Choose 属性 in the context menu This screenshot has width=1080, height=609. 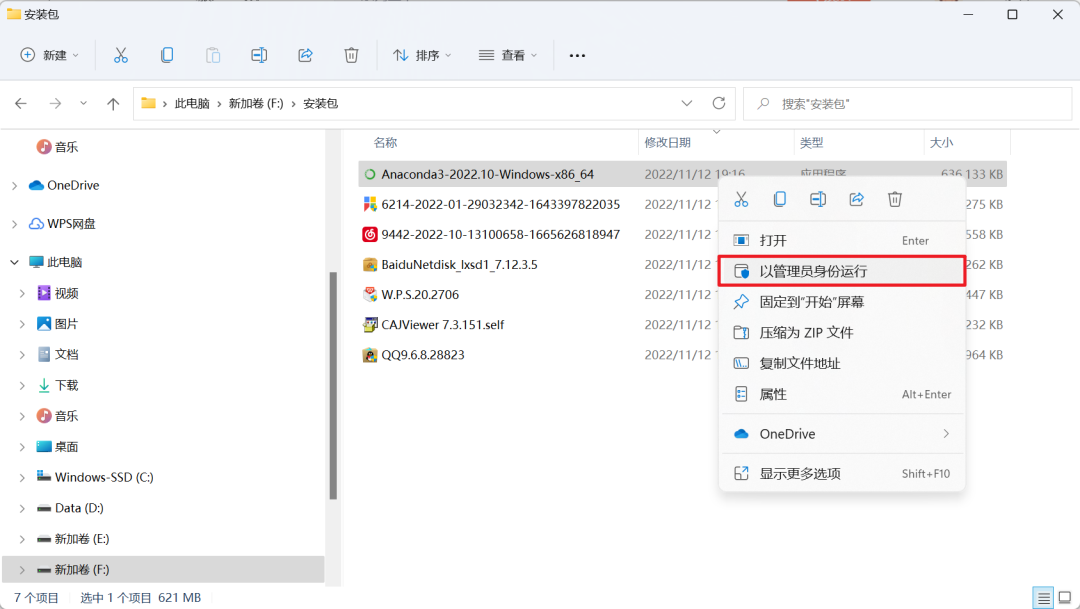click(842, 394)
